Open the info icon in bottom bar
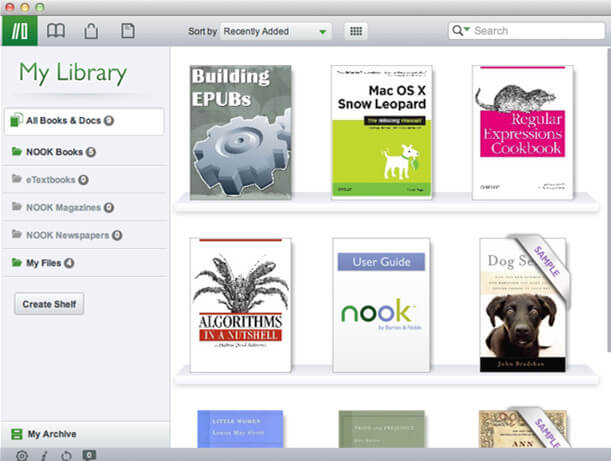The width and height of the screenshot is (611, 461). (44, 455)
